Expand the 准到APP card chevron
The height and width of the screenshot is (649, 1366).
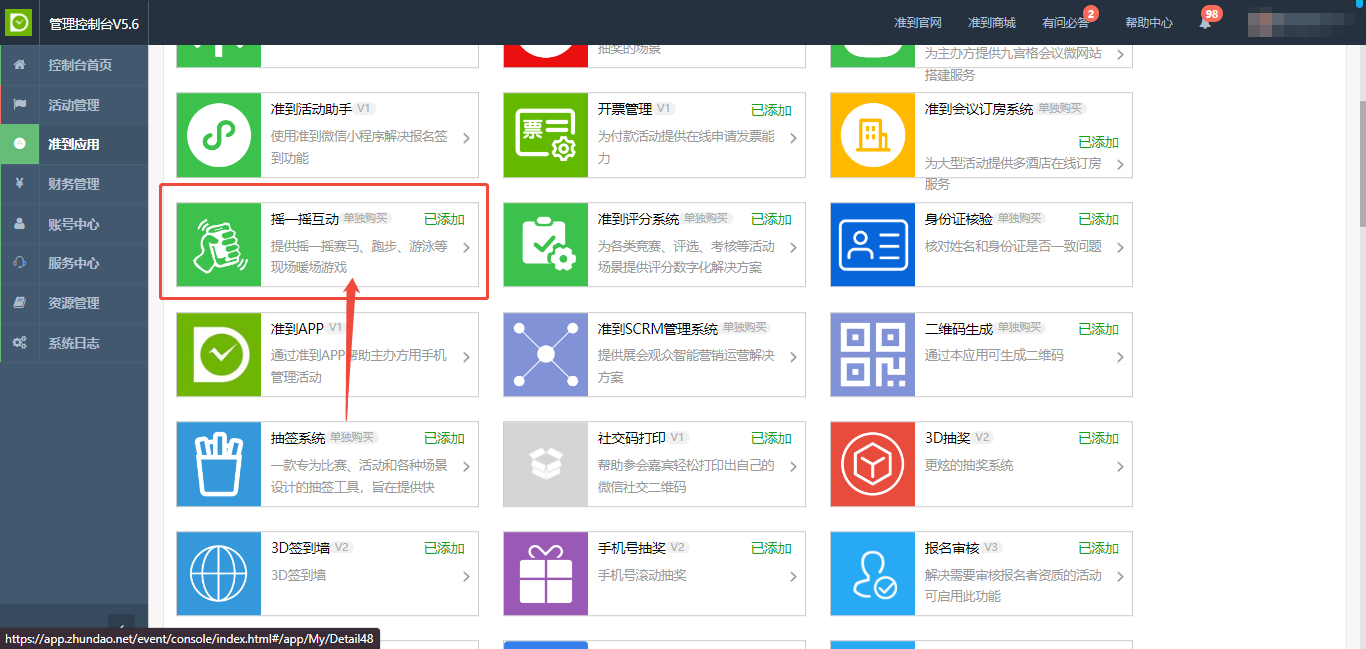466,357
